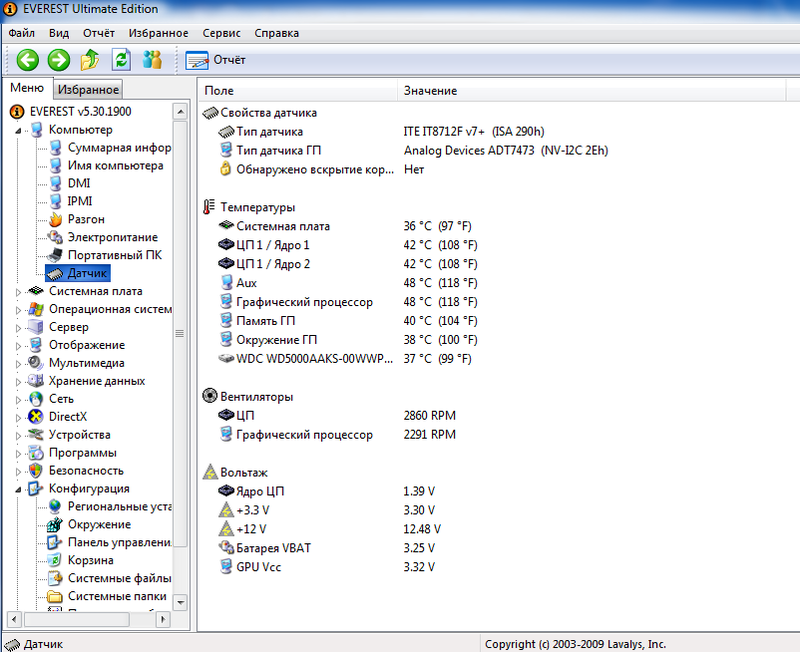Click the Портативный ПК laptop icon
Image resolution: width=800 pixels, height=652 pixels.
tap(55, 255)
